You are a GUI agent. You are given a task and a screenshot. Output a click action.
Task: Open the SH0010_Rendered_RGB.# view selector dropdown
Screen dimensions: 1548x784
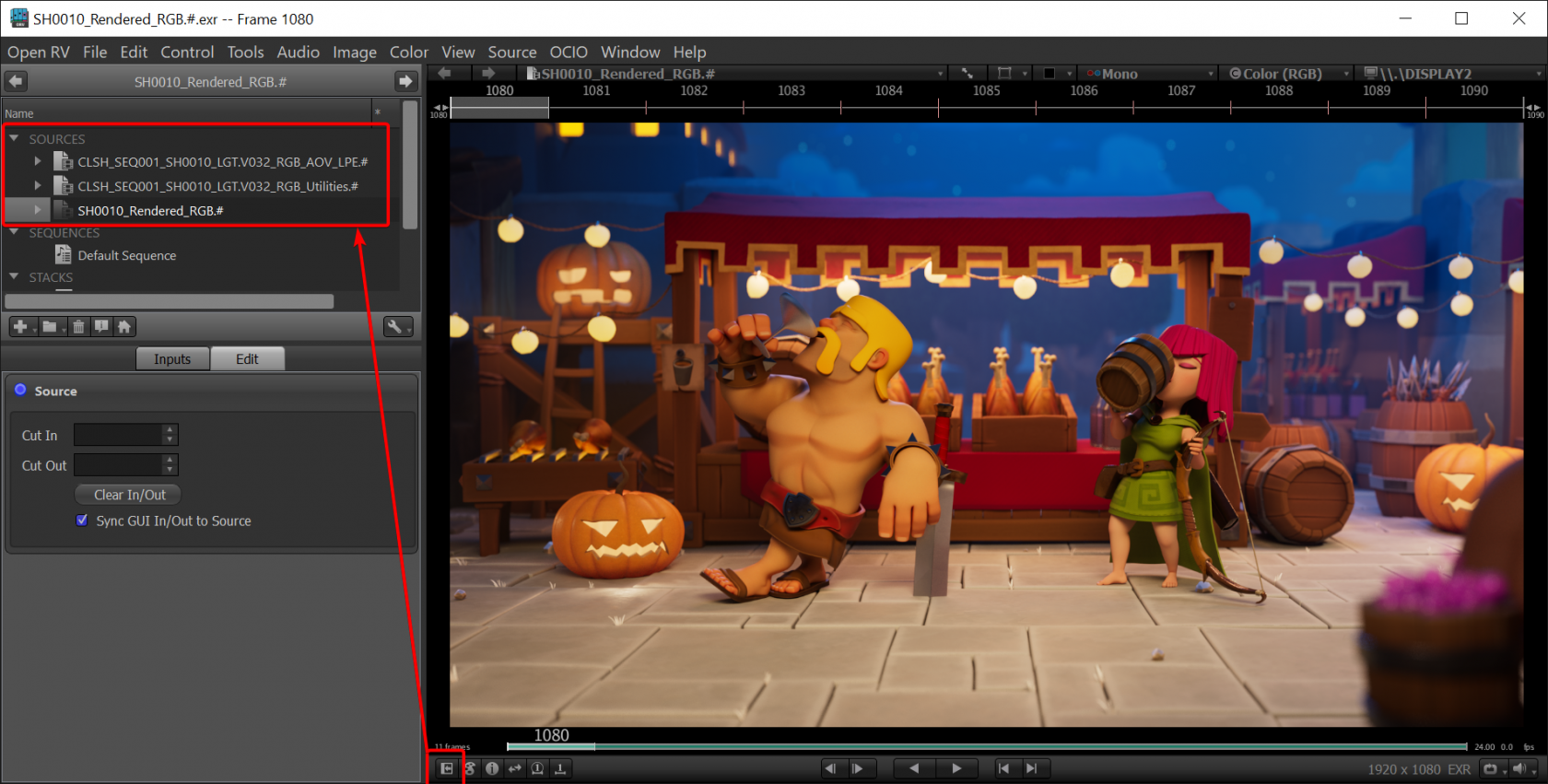[x=734, y=74]
